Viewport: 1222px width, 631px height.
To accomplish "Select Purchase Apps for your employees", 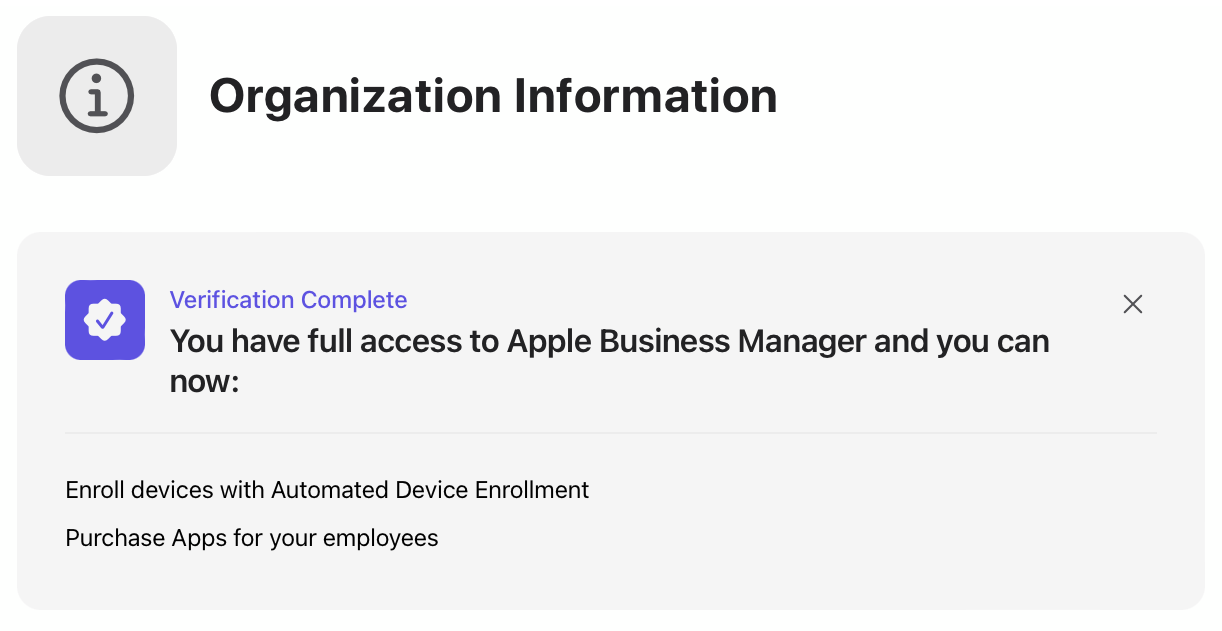I will 251,538.
